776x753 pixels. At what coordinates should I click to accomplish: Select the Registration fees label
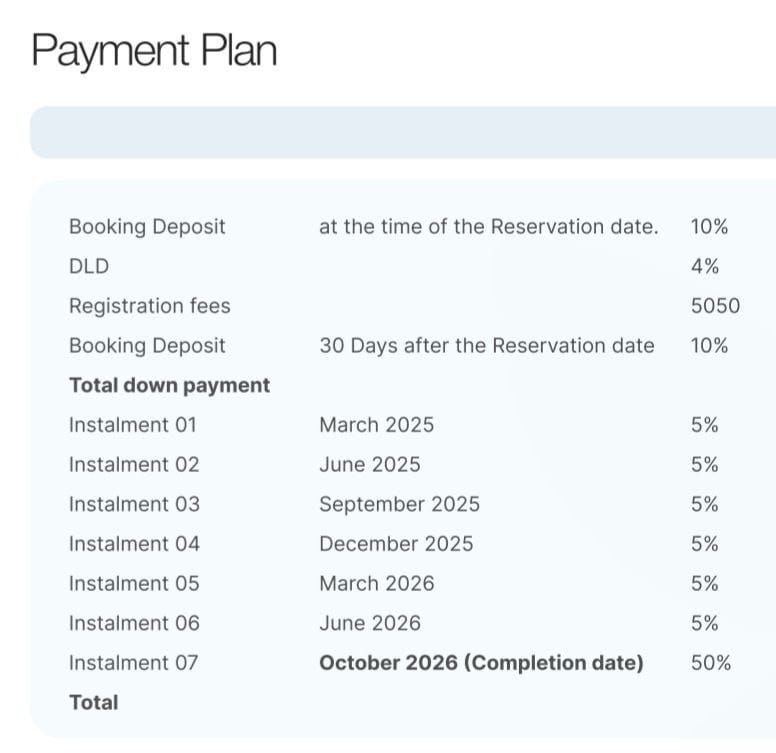tap(149, 306)
